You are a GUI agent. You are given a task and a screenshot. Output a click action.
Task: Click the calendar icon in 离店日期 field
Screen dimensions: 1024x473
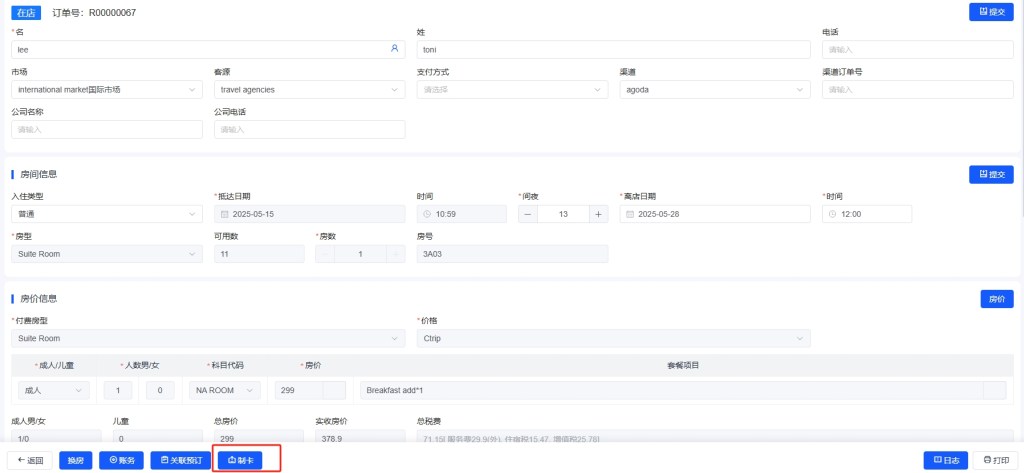tap(629, 214)
